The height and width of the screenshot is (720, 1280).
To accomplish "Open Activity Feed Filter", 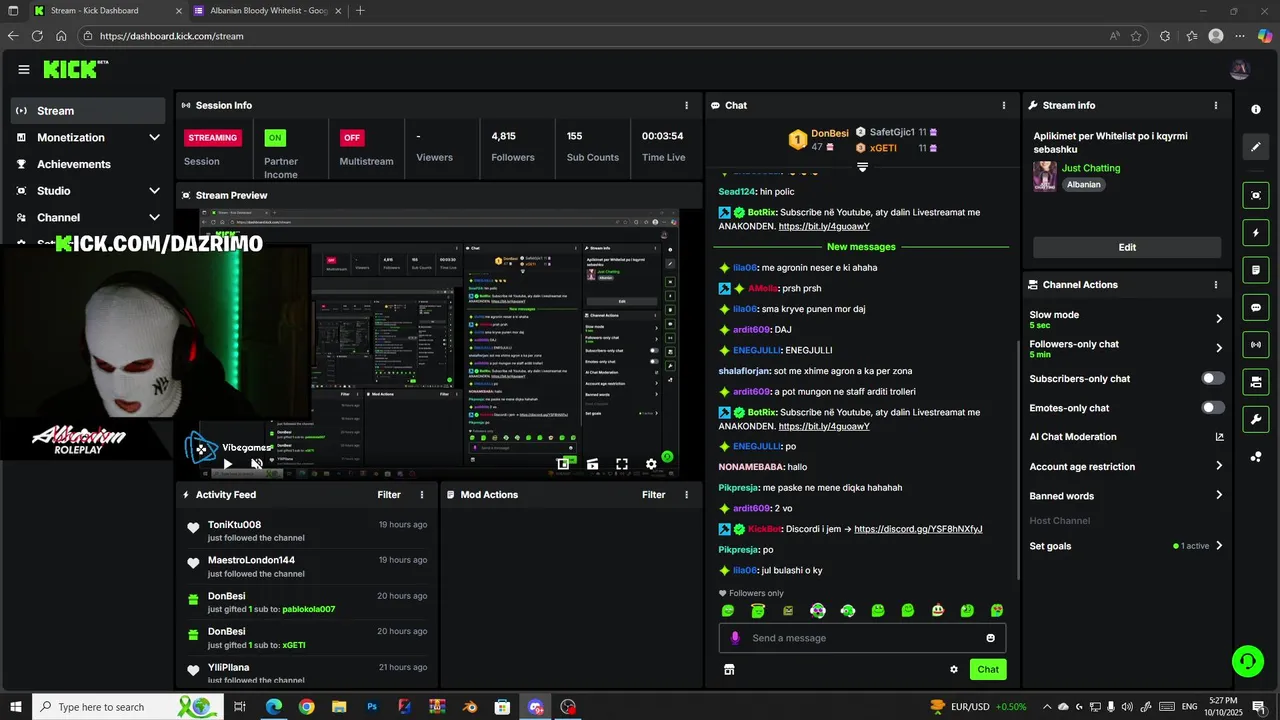I will click(x=389, y=495).
